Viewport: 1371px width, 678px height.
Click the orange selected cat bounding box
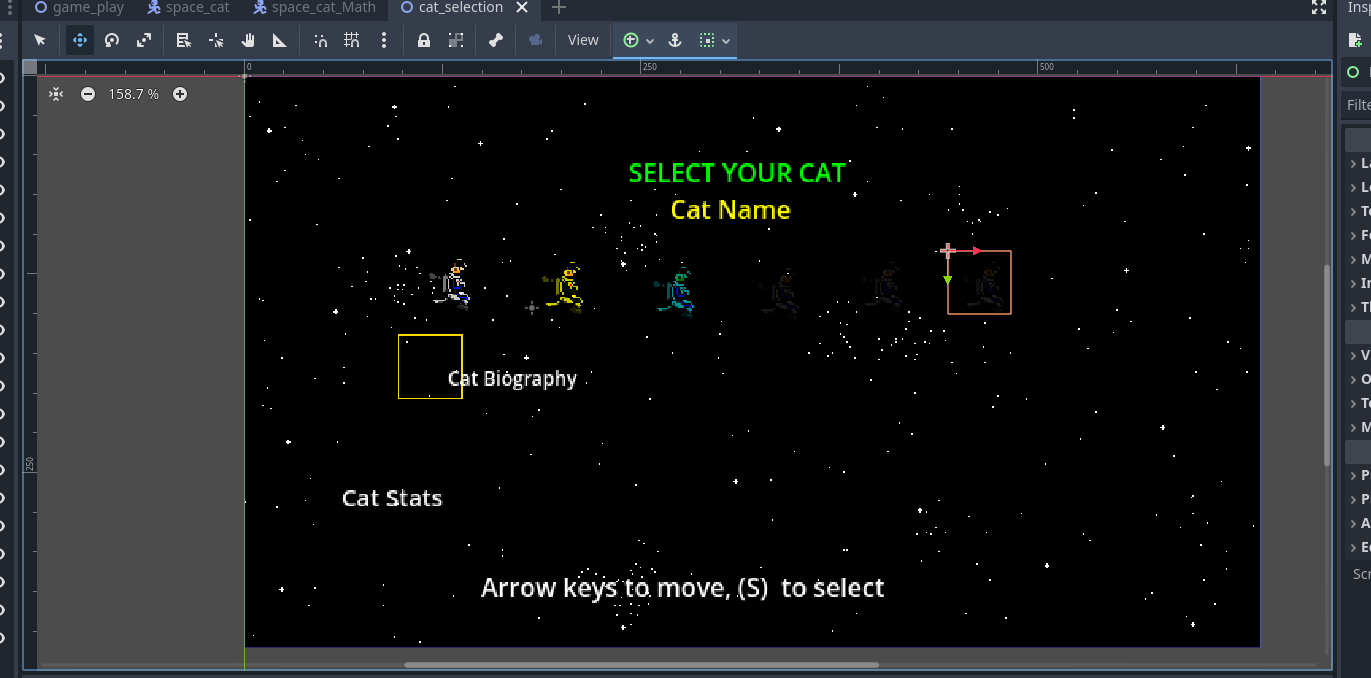pos(980,283)
